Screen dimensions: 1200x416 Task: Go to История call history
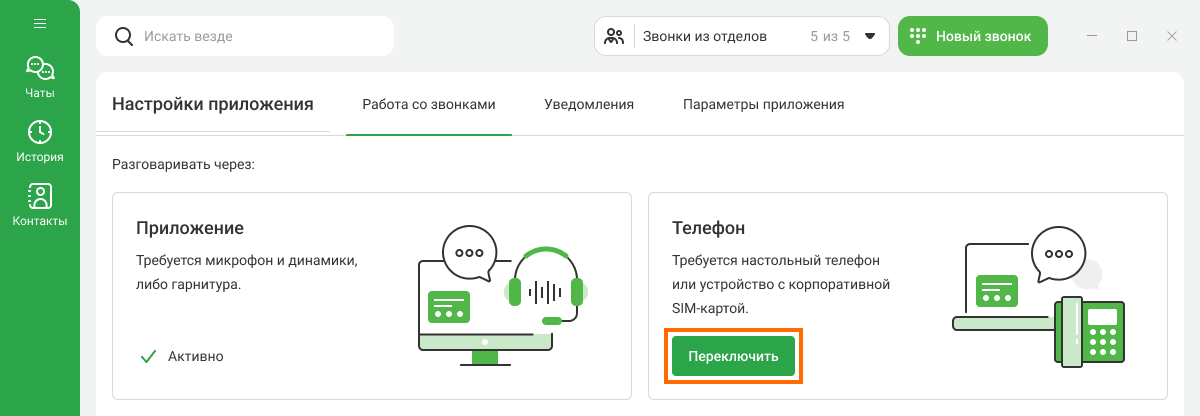[x=40, y=141]
